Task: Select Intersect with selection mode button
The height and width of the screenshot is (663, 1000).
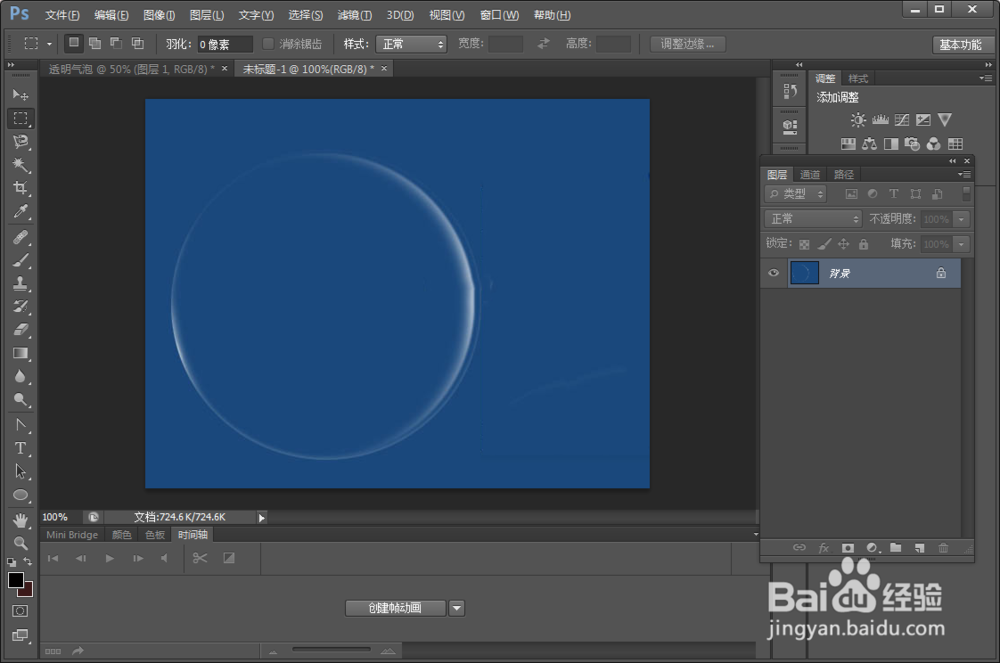Action: tap(138, 43)
